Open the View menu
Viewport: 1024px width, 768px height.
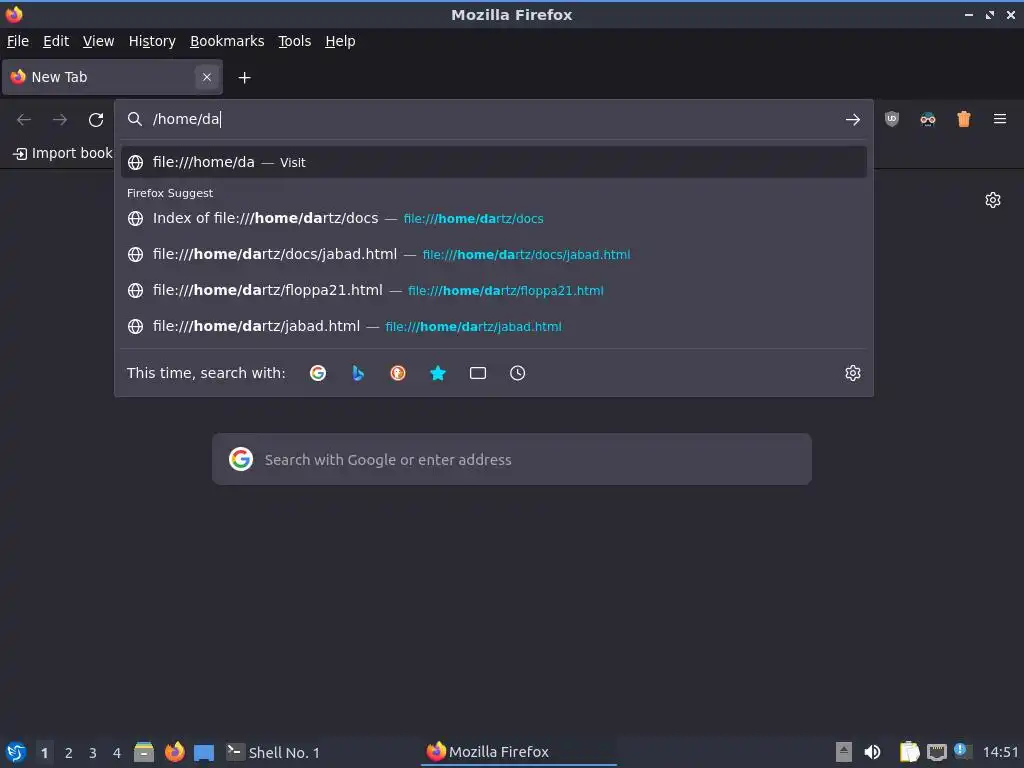point(98,41)
